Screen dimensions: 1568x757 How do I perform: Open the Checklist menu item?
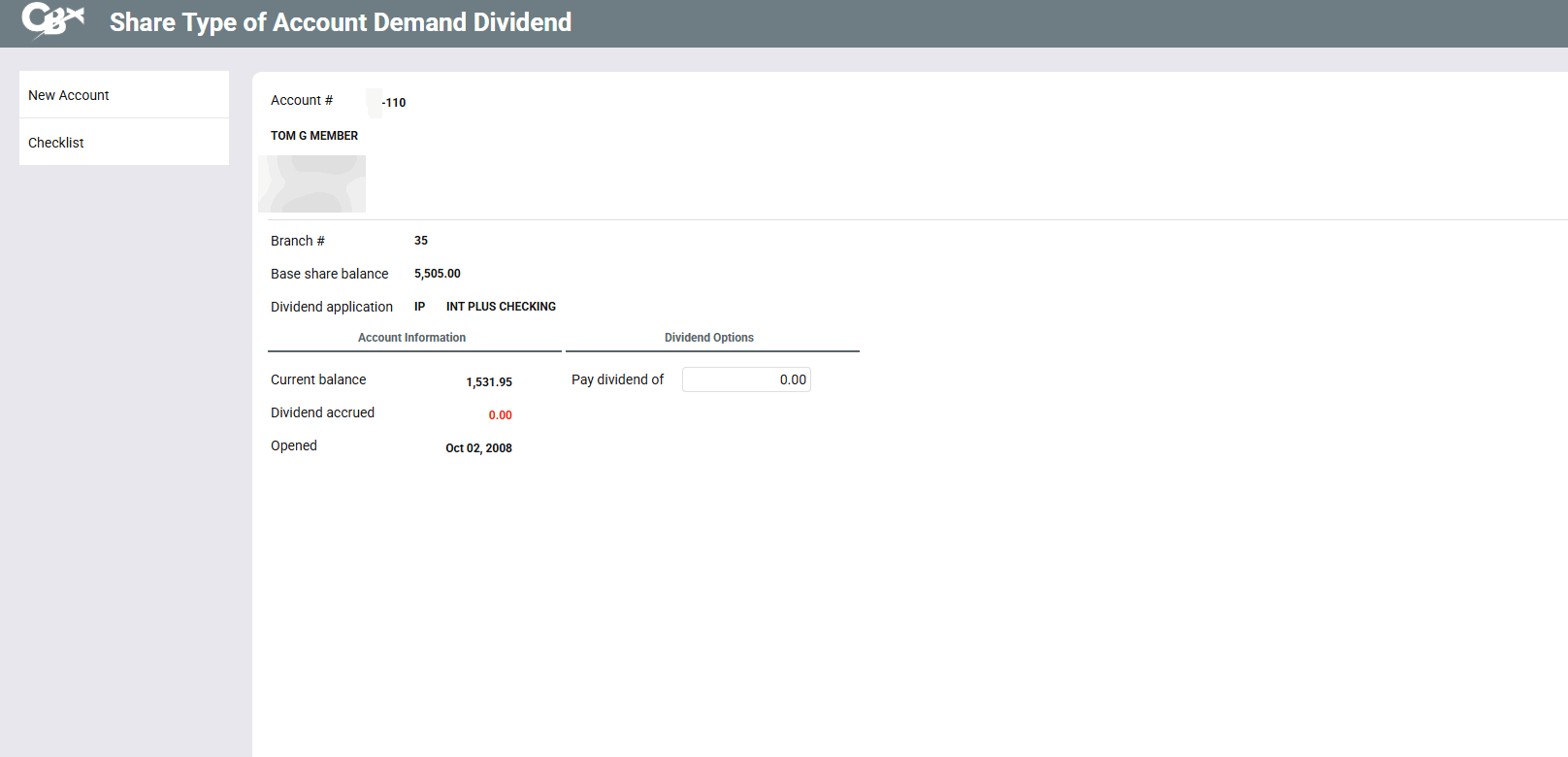[x=56, y=143]
